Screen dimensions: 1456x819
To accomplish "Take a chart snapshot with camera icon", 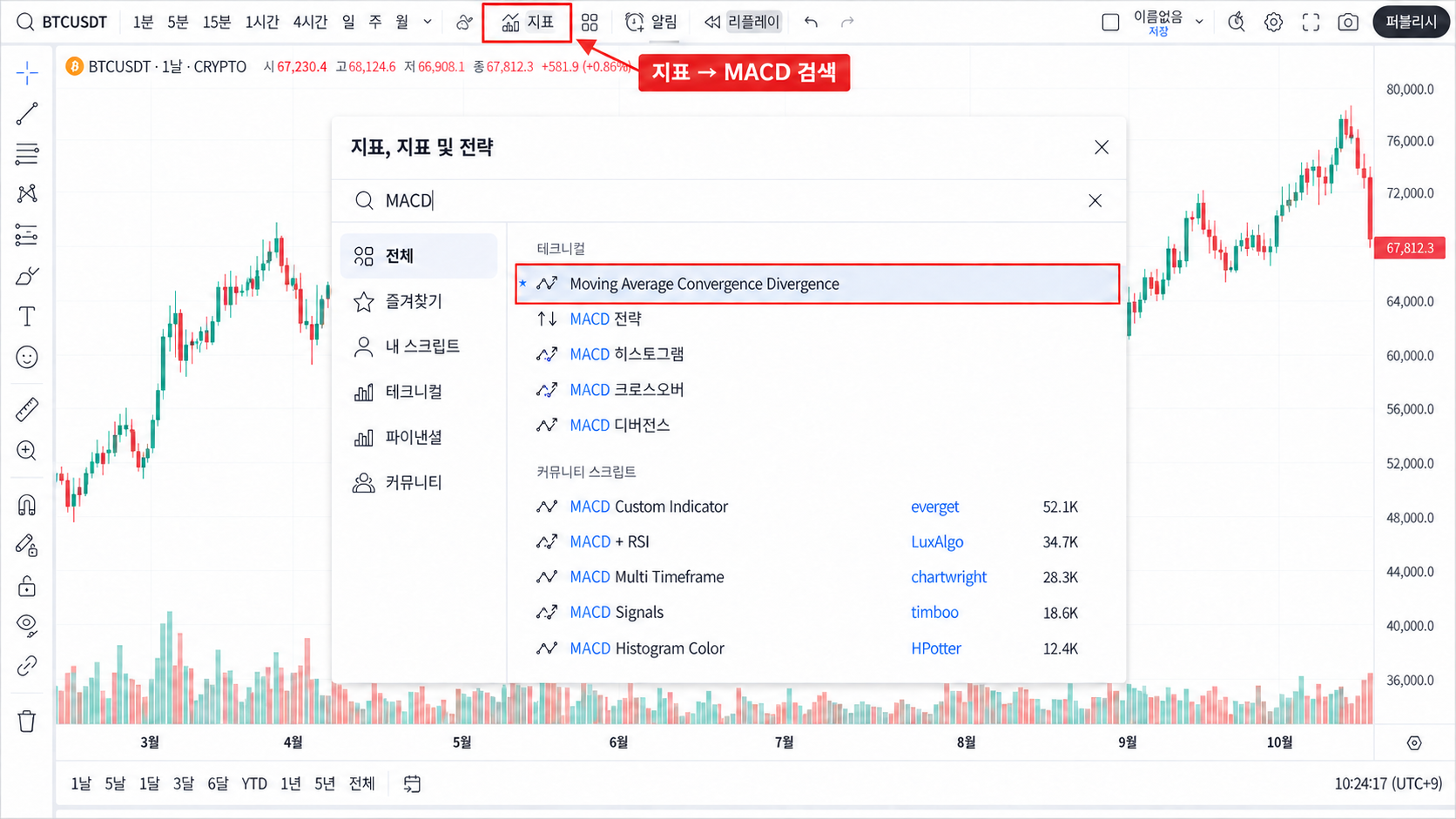I will point(1348,22).
